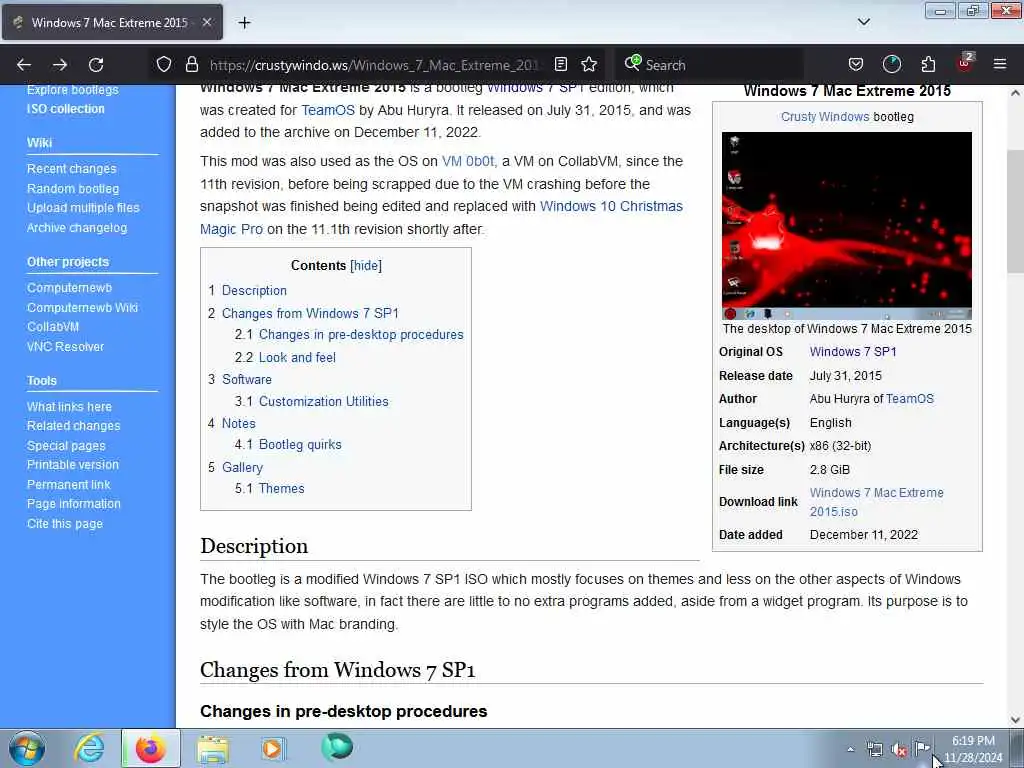Screen dimensions: 1024x768
Task: Open Upload multiple files sidebar link
Action: [83, 208]
